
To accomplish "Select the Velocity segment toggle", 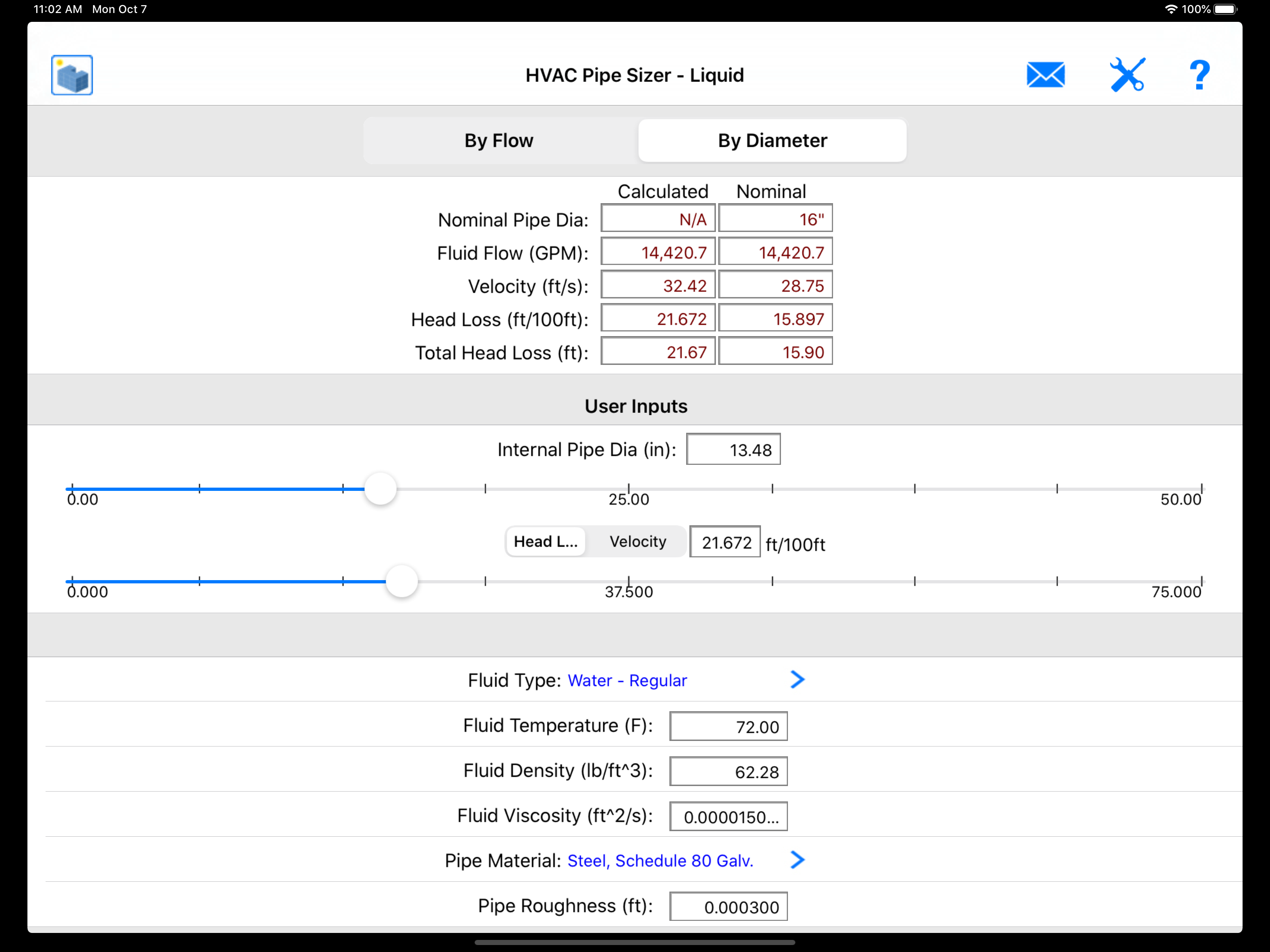I will pyautogui.click(x=638, y=542).
